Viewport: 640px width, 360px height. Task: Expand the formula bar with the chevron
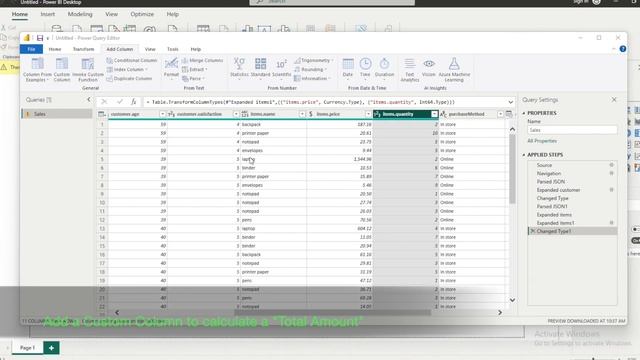point(511,102)
